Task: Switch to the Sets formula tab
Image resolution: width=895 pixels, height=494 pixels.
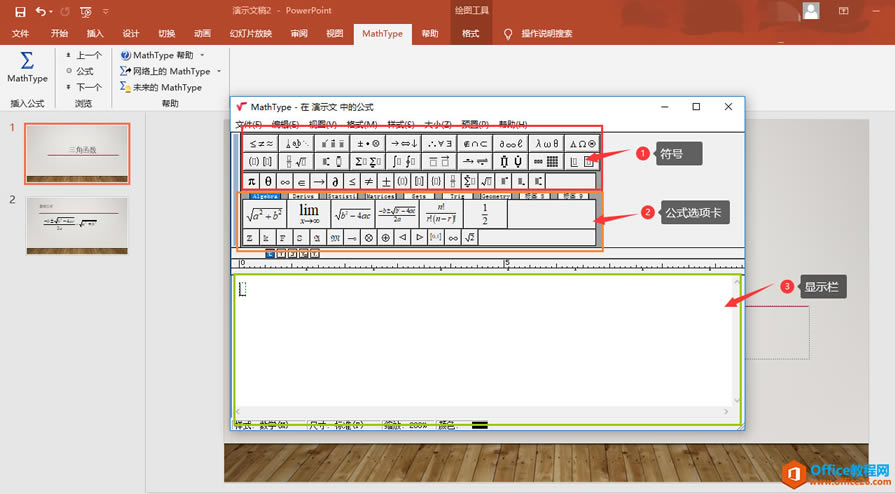Action: (419, 196)
